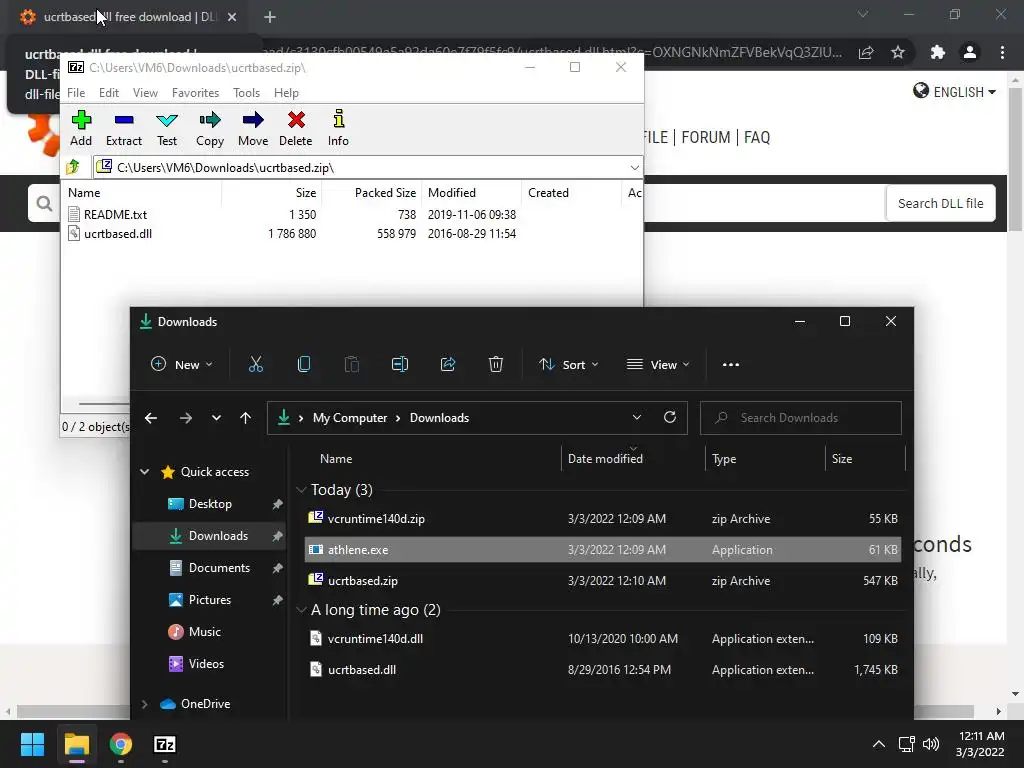Open the New dropdown in Explorer
The height and width of the screenshot is (768, 1024).
pos(182,364)
